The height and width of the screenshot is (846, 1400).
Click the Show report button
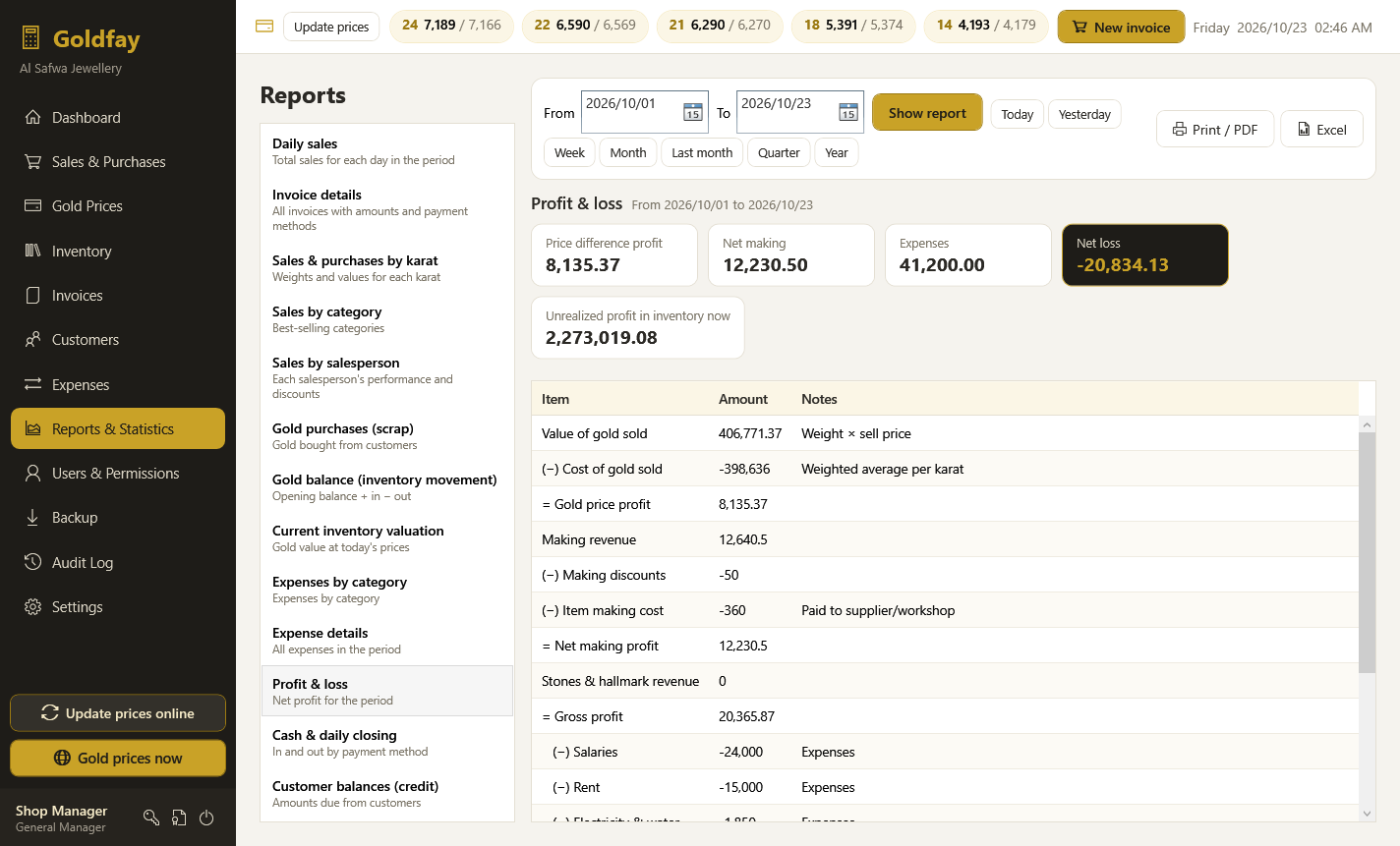tap(927, 113)
